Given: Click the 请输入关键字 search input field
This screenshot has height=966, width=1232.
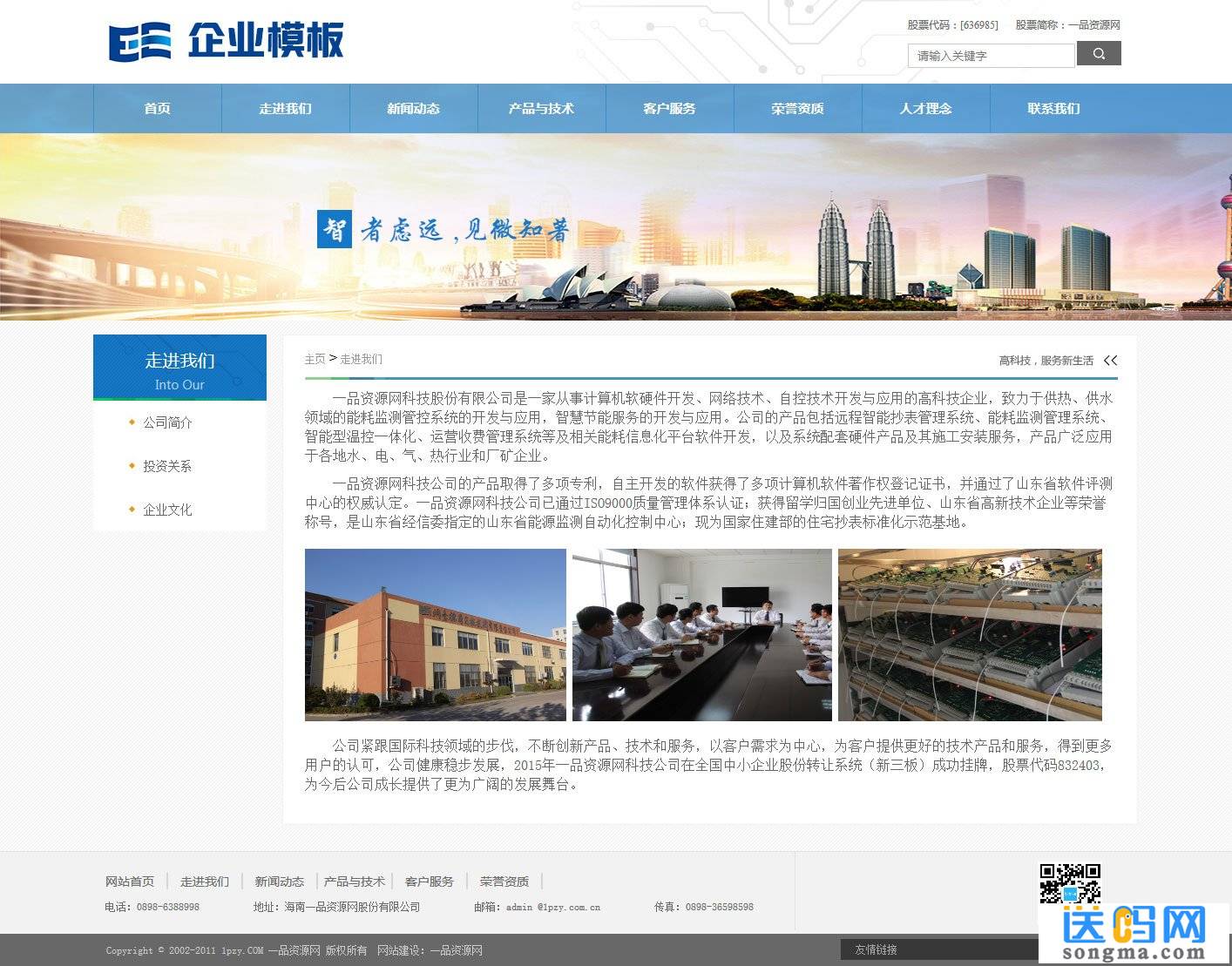Looking at the screenshot, I should click(x=991, y=55).
